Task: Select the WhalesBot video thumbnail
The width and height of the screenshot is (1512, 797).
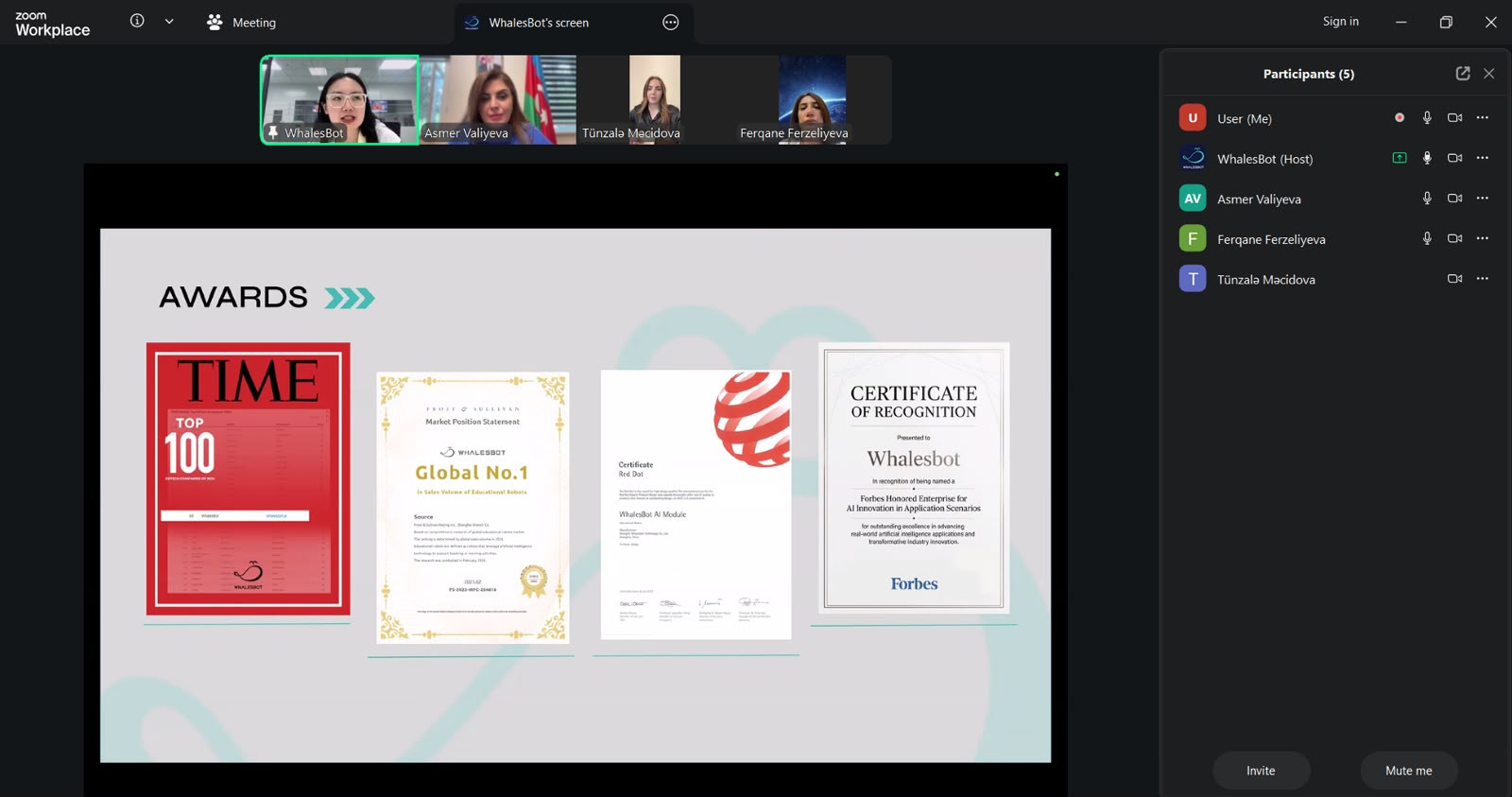Action: click(x=339, y=99)
